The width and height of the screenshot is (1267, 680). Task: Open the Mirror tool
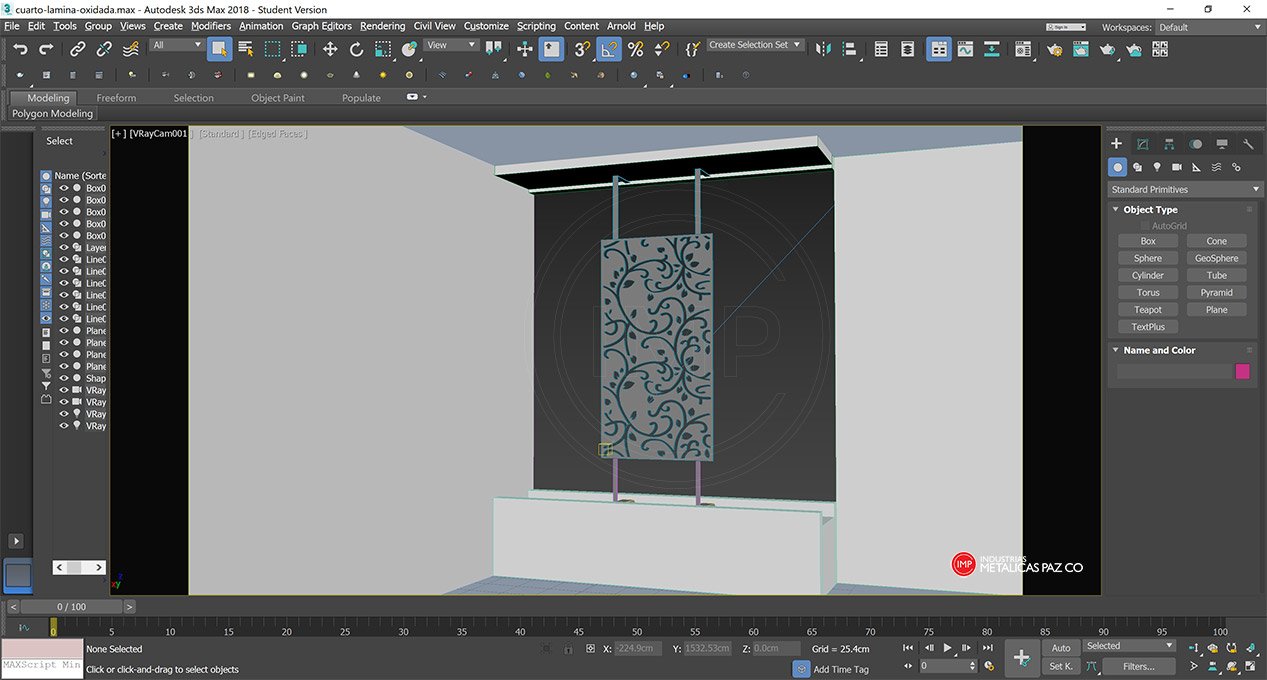tap(823, 49)
